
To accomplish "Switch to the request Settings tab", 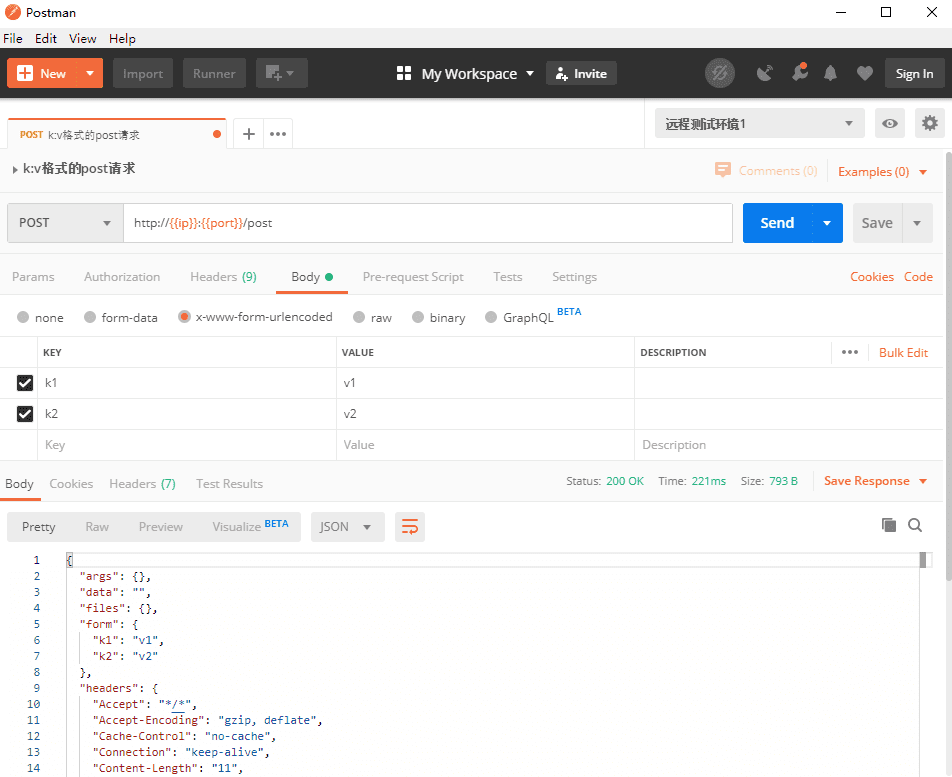I will pyautogui.click(x=574, y=277).
